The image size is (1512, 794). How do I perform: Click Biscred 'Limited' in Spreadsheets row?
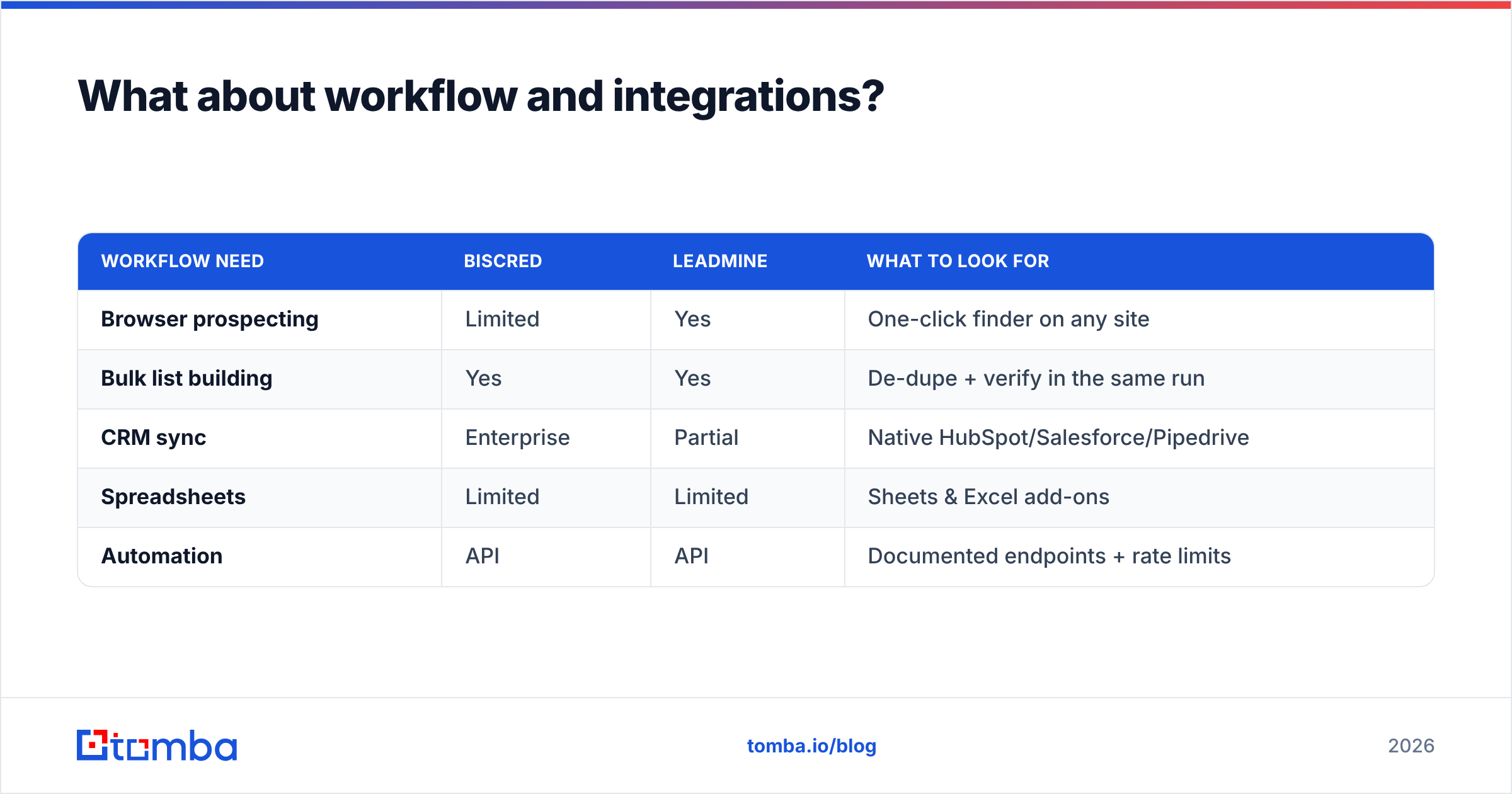point(502,497)
